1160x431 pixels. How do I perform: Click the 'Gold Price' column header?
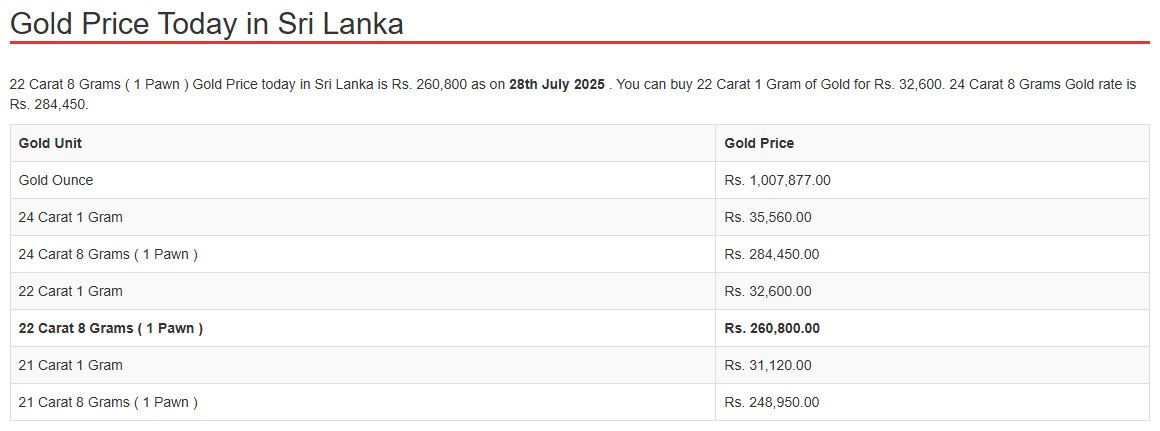pyautogui.click(x=759, y=143)
